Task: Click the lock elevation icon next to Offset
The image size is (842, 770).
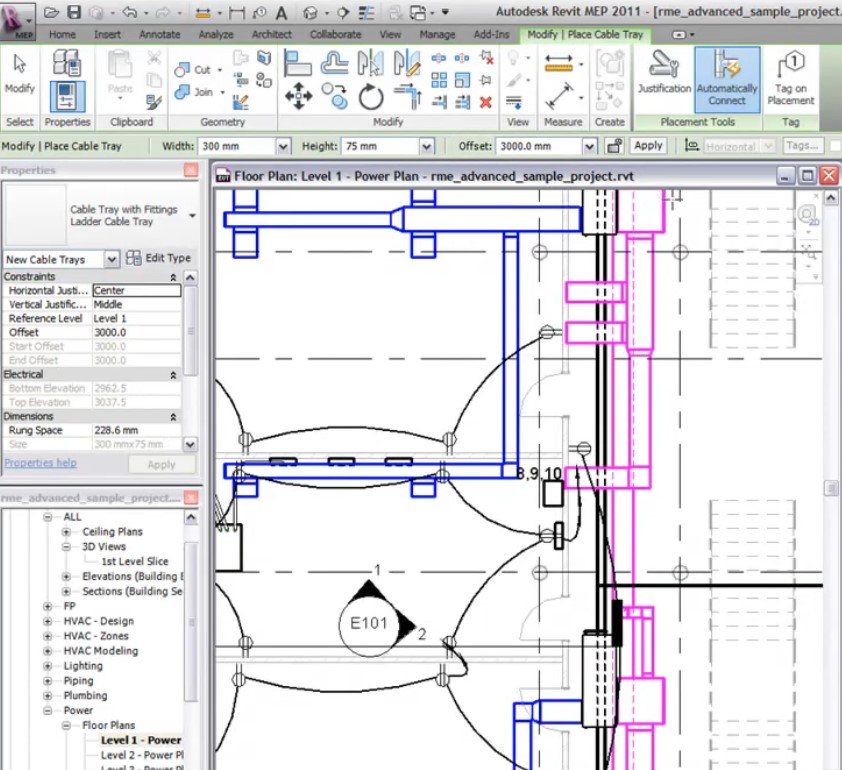Action: tap(614, 146)
